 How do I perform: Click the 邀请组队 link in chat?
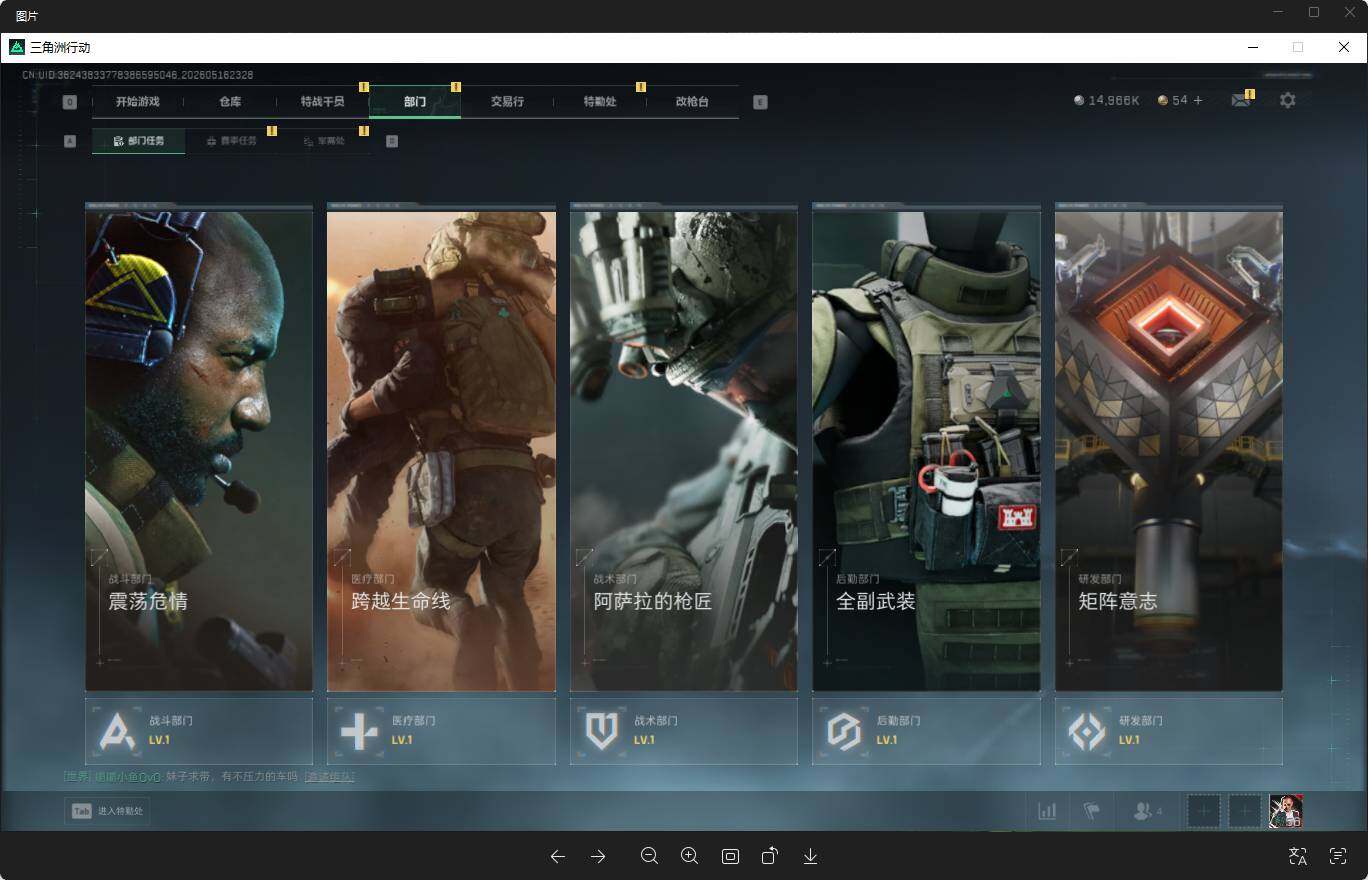click(329, 777)
